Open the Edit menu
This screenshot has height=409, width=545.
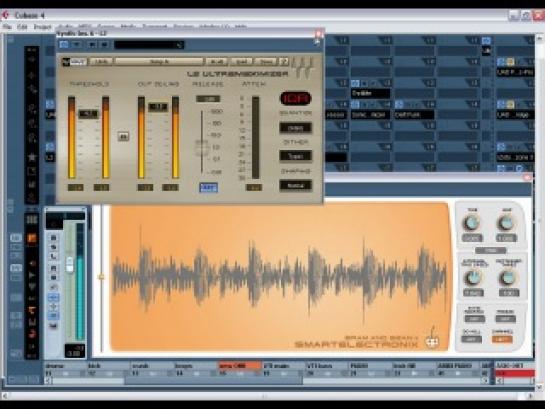22,27
